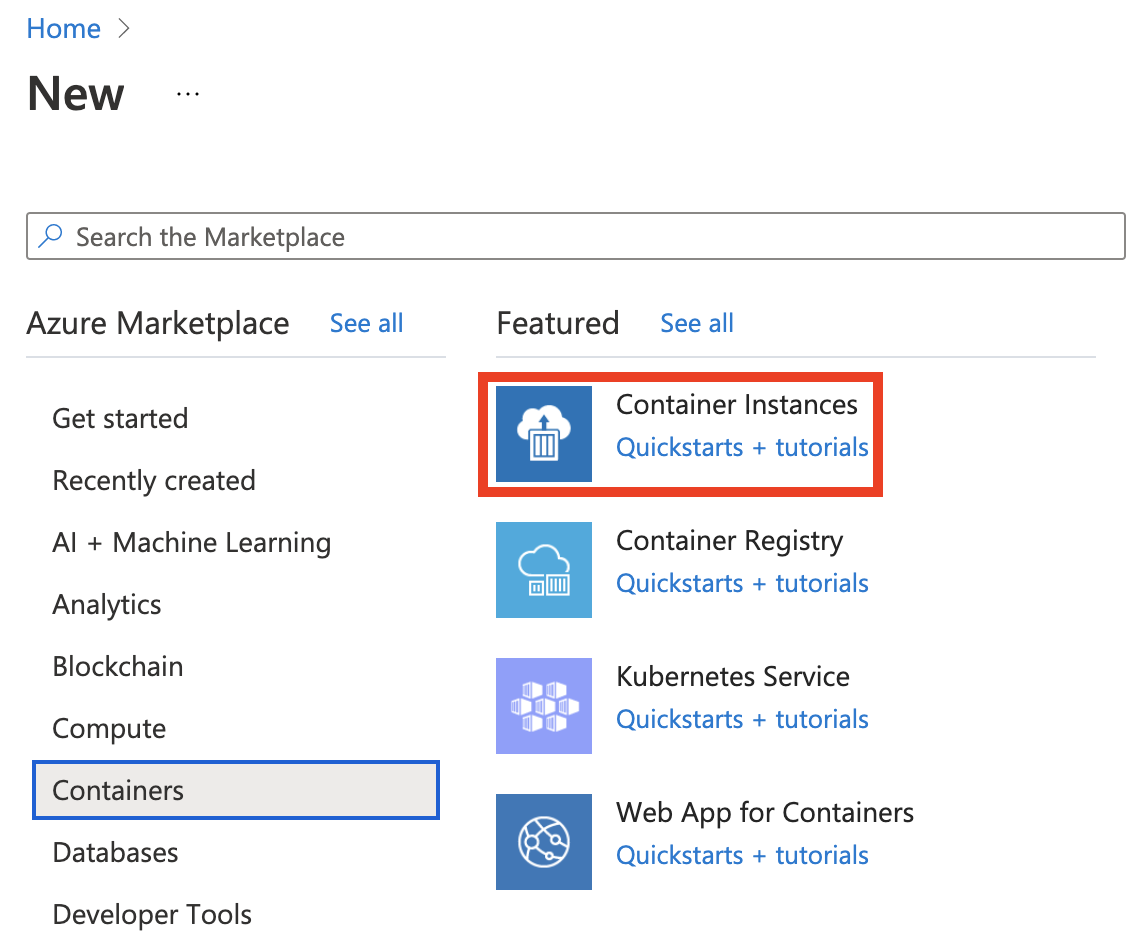The height and width of the screenshot is (934, 1144).
Task: Open See all for Featured
Action: pos(697,323)
